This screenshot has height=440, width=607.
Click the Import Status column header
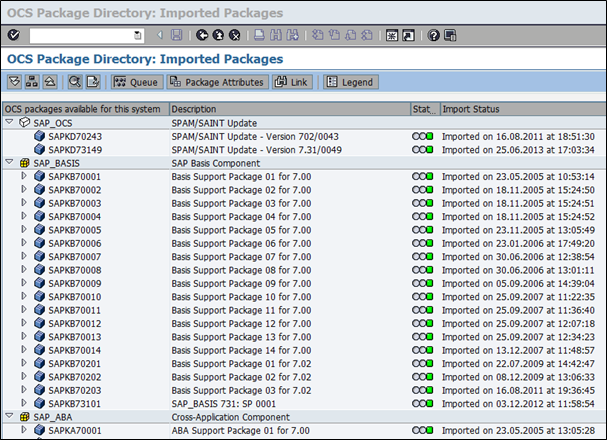pos(523,109)
